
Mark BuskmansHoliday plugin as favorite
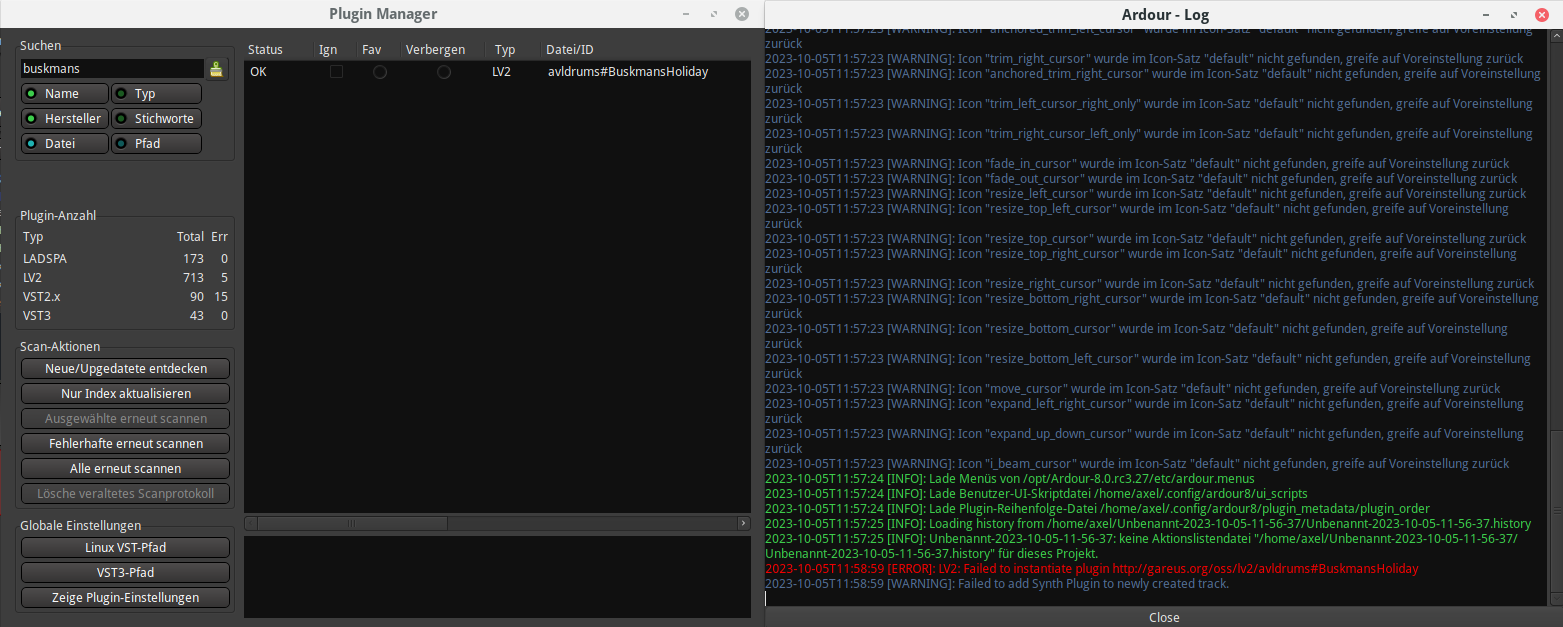pyautogui.click(x=380, y=72)
